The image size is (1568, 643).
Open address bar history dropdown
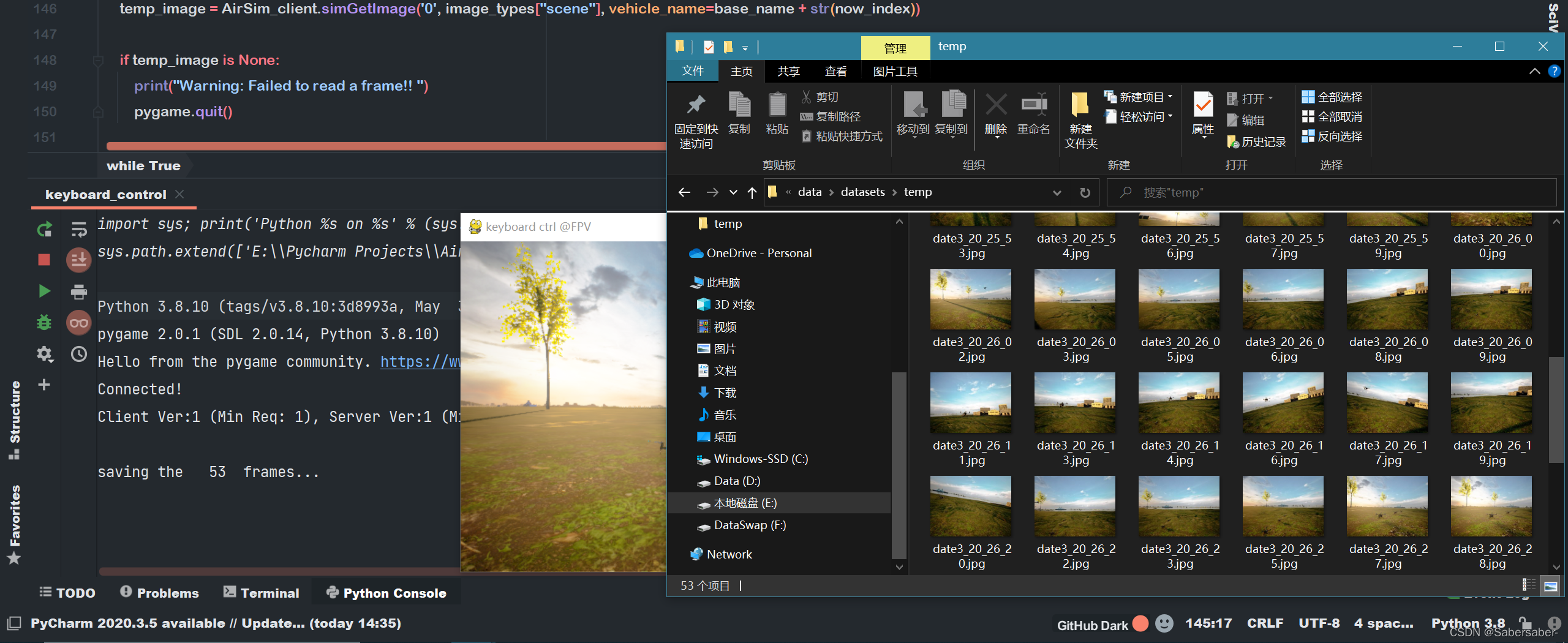(1057, 192)
